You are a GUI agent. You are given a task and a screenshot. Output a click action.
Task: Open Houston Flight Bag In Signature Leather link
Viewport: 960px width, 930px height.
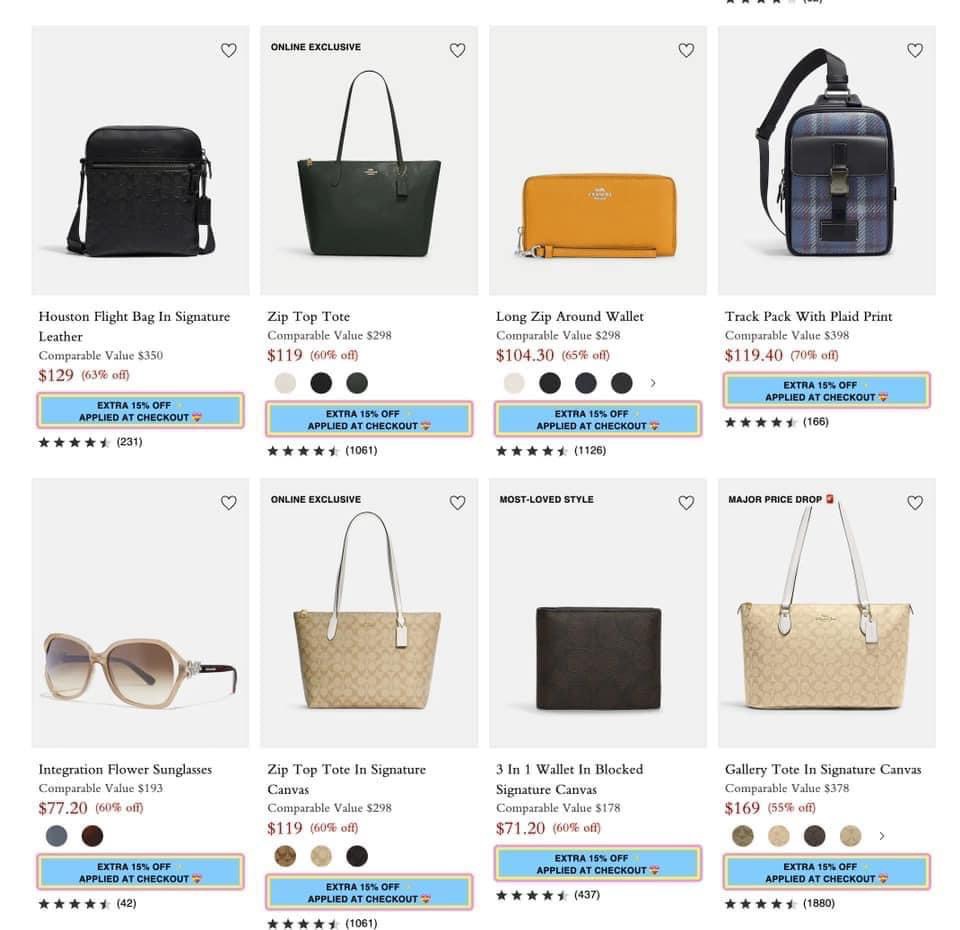point(134,326)
